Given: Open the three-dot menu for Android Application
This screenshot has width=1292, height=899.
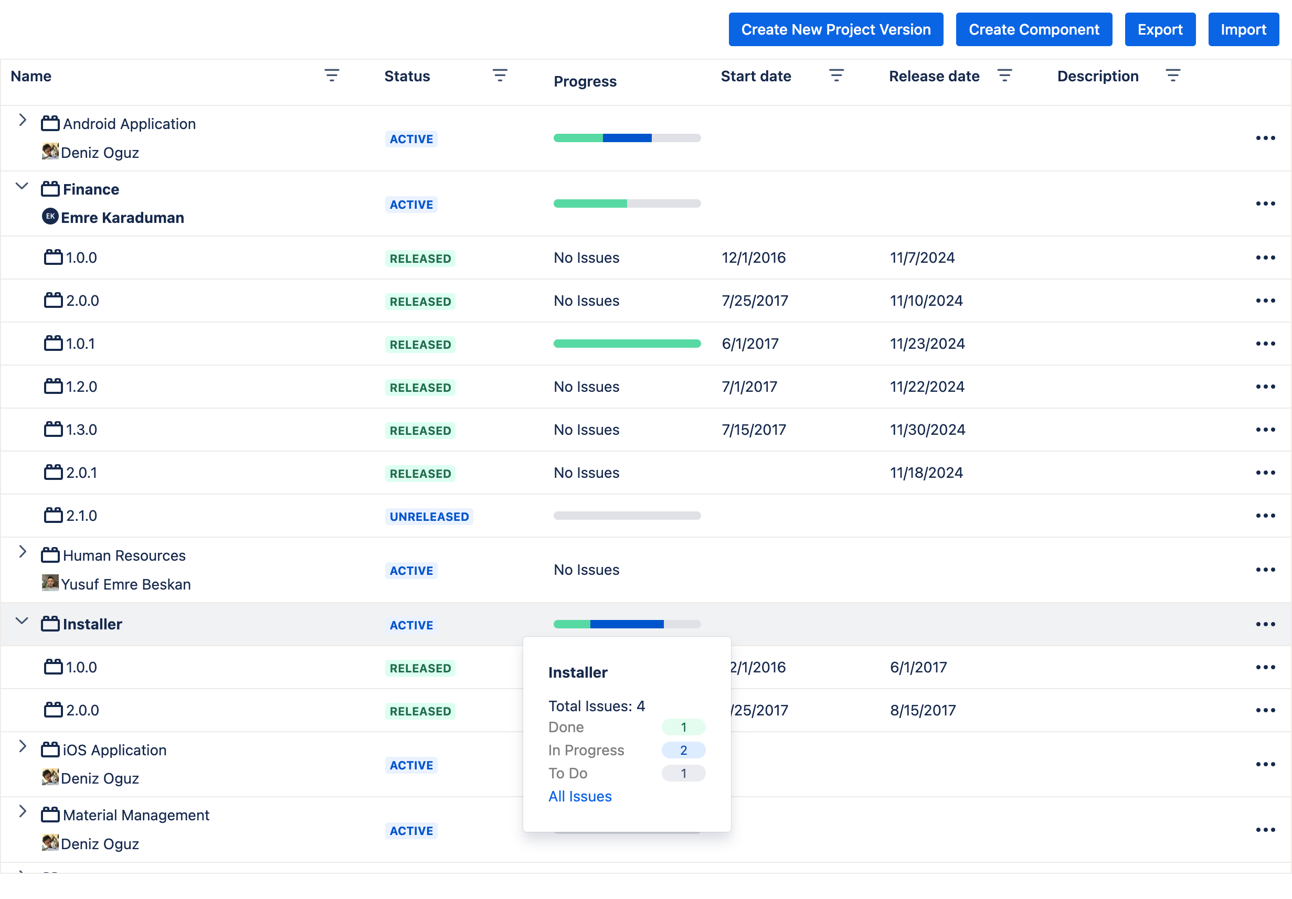Looking at the screenshot, I should click(x=1265, y=137).
